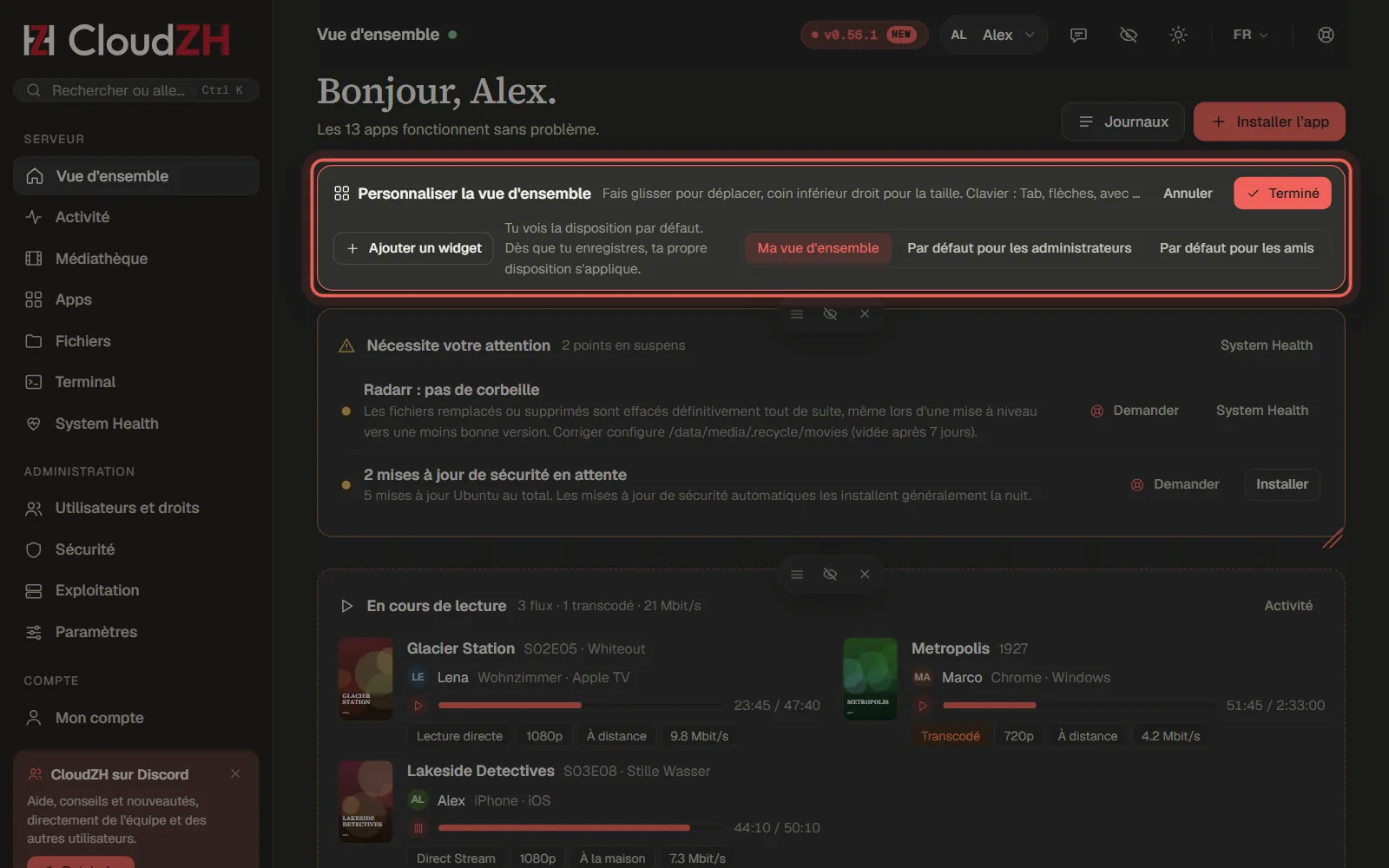
Task: Select the Ma vue d'ensemble tab
Action: click(x=818, y=248)
